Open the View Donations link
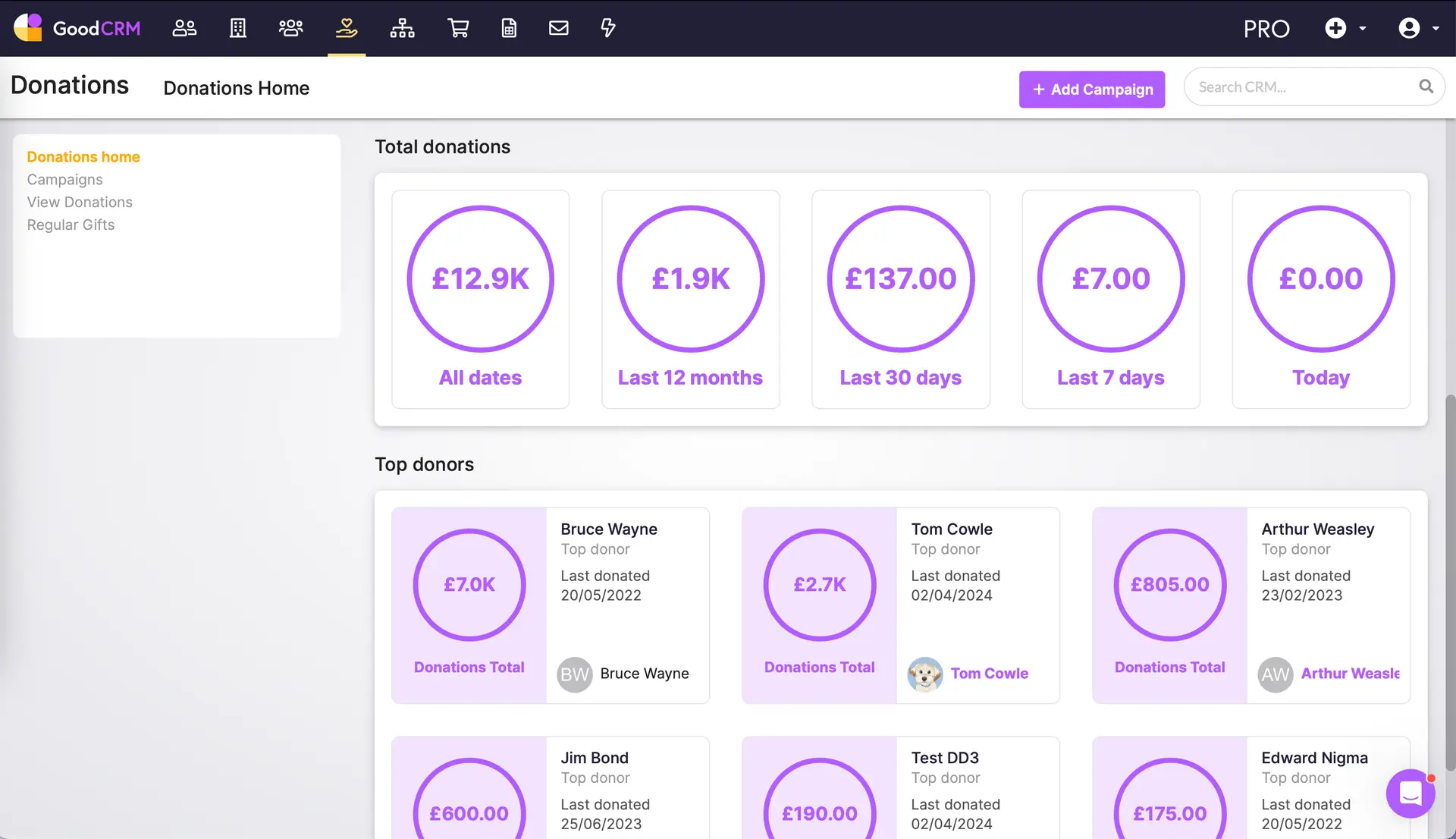Image resolution: width=1456 pixels, height=839 pixels. (80, 202)
